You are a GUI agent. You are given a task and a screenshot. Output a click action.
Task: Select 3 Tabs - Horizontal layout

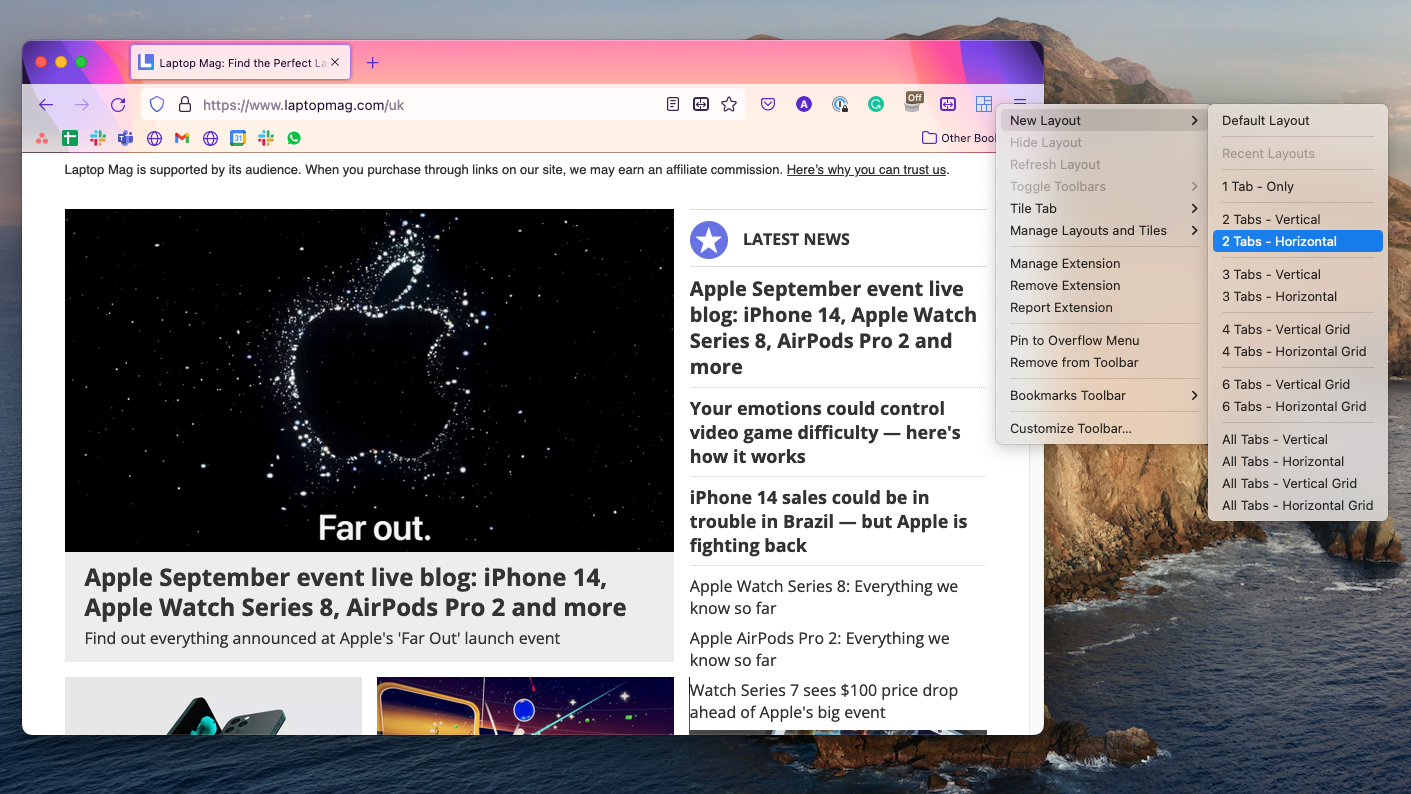point(1297,297)
